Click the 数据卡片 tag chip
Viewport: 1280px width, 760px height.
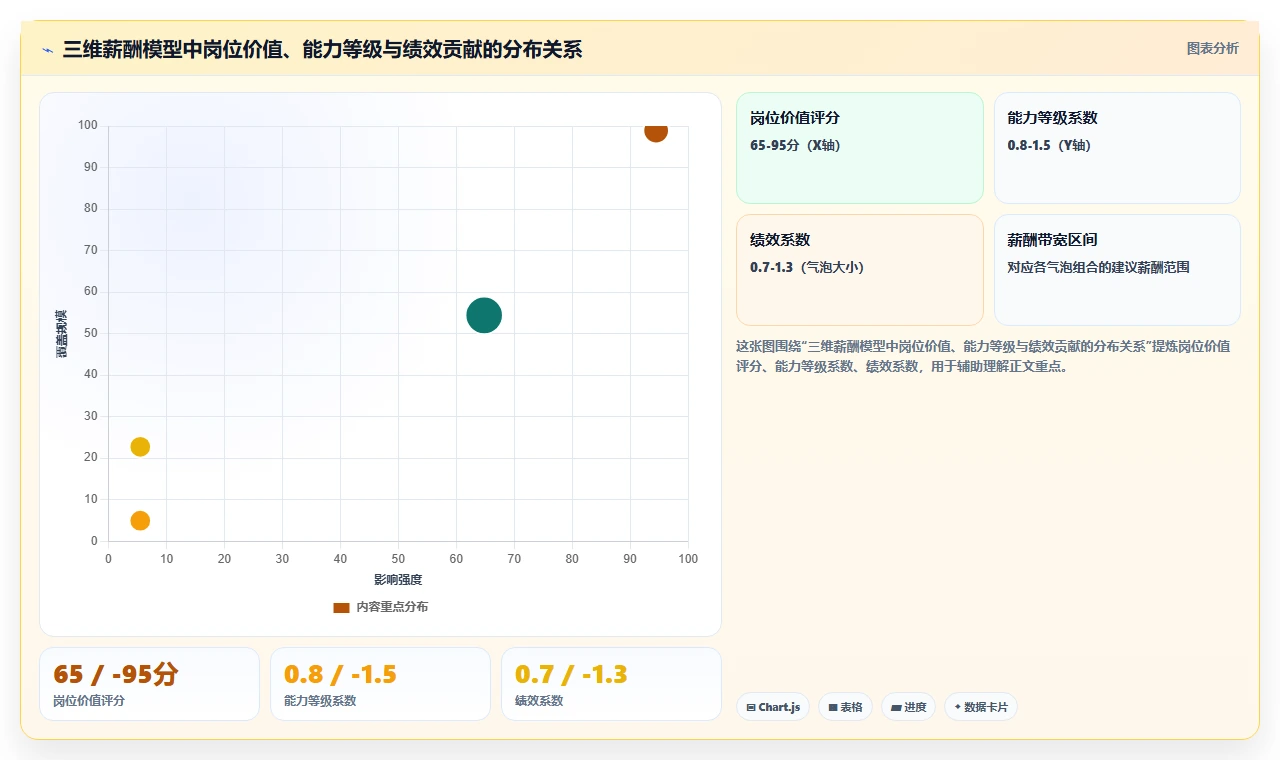pos(980,707)
